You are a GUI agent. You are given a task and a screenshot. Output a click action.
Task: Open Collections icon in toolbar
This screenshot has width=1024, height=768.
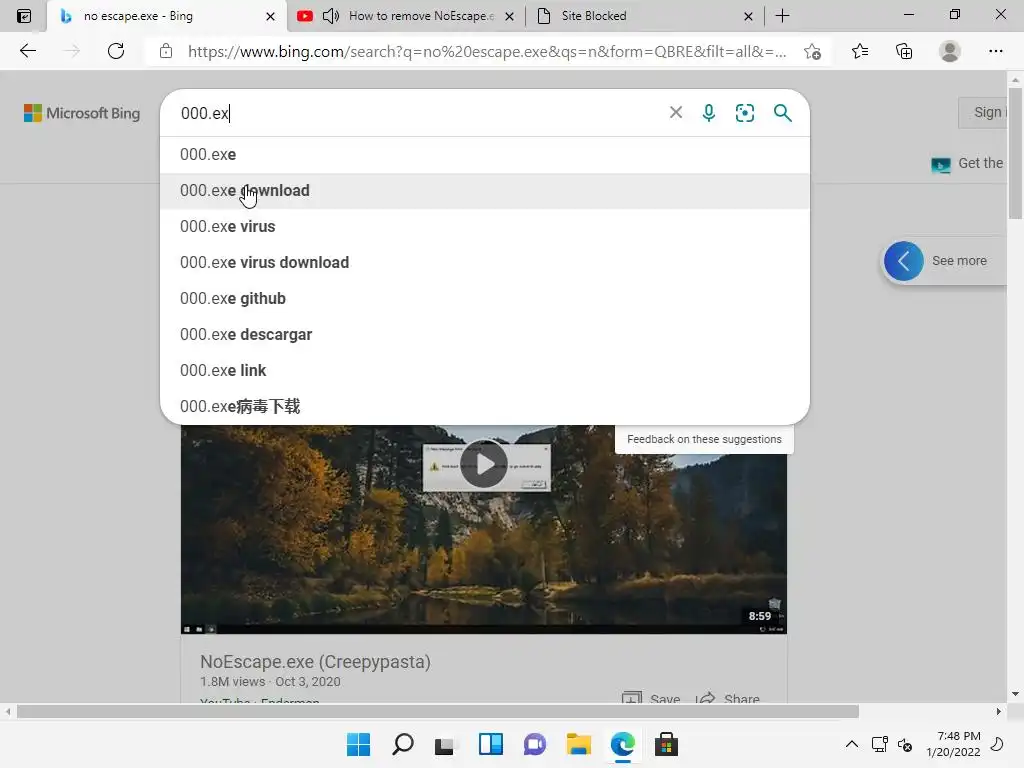pos(904,51)
